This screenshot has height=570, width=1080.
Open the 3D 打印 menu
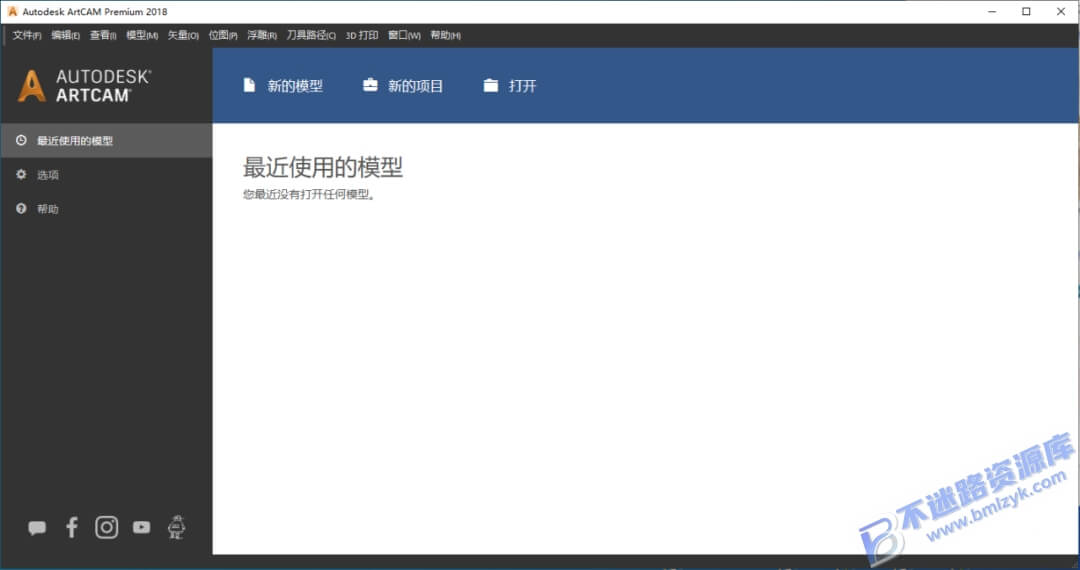[x=362, y=35]
